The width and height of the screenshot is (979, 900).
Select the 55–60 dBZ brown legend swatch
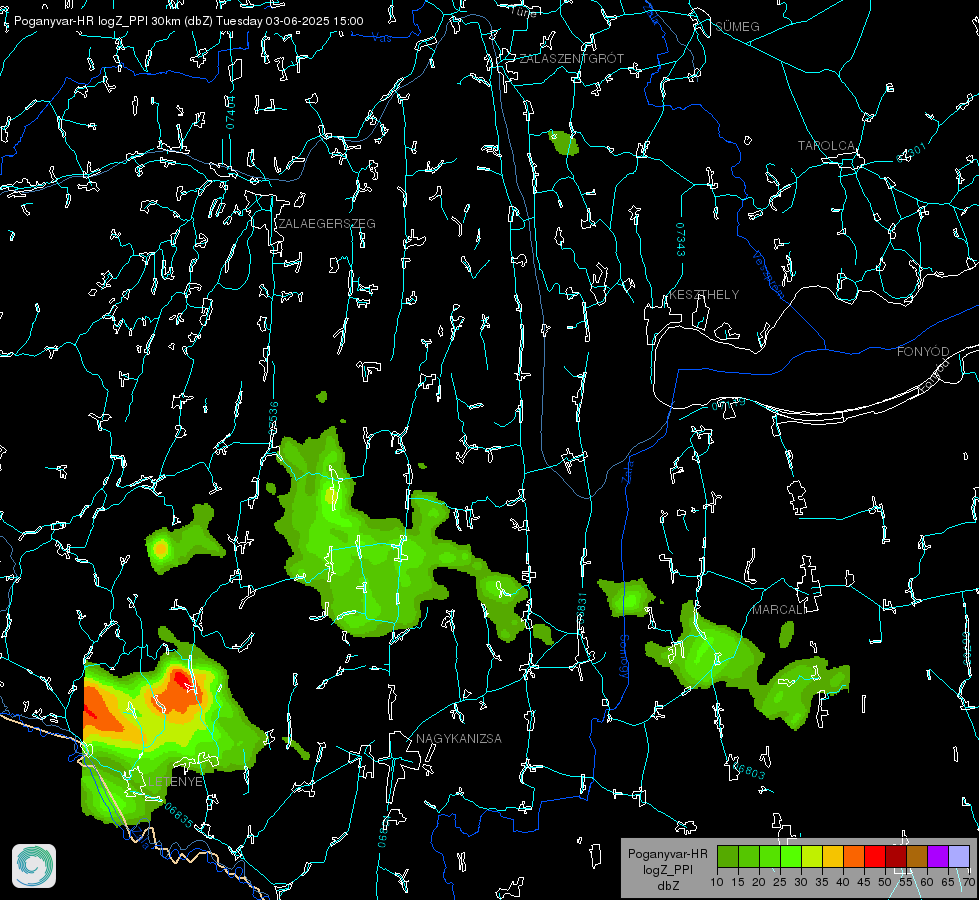(917, 857)
